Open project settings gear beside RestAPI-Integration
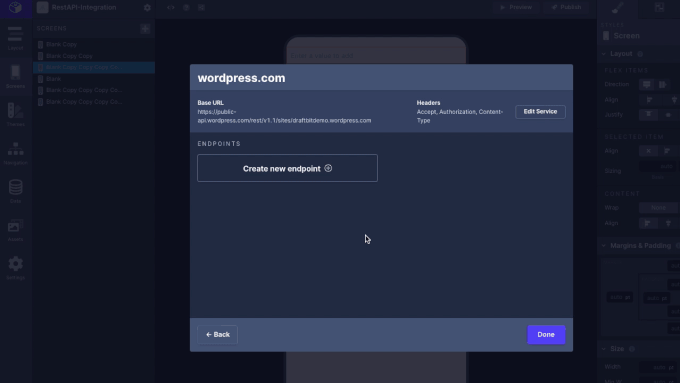This screenshot has width=680, height=383. pos(147,8)
